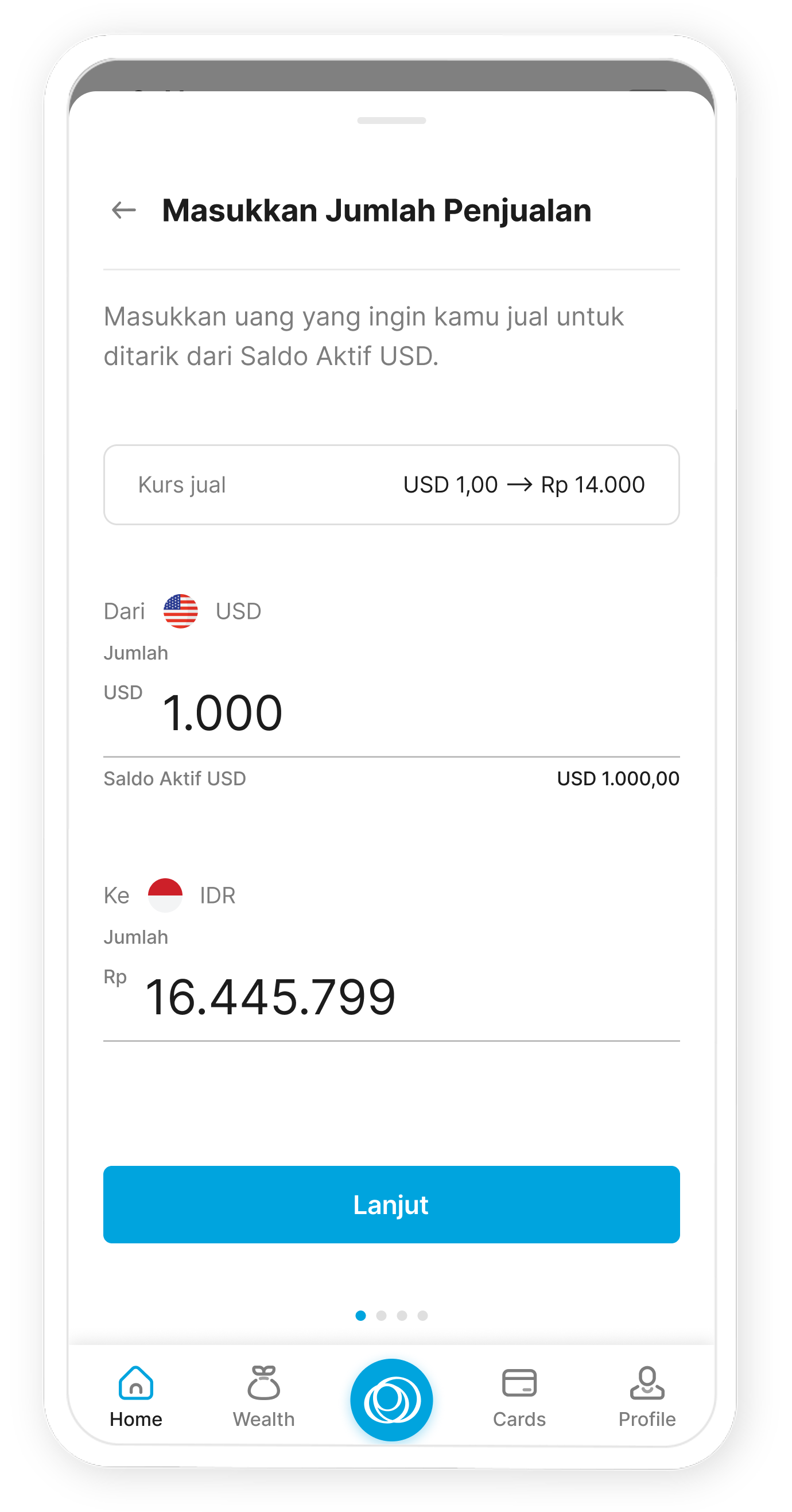Viewport: 792px width, 1512px height.
Task: Select the Wealth tab label
Action: 263,1419
